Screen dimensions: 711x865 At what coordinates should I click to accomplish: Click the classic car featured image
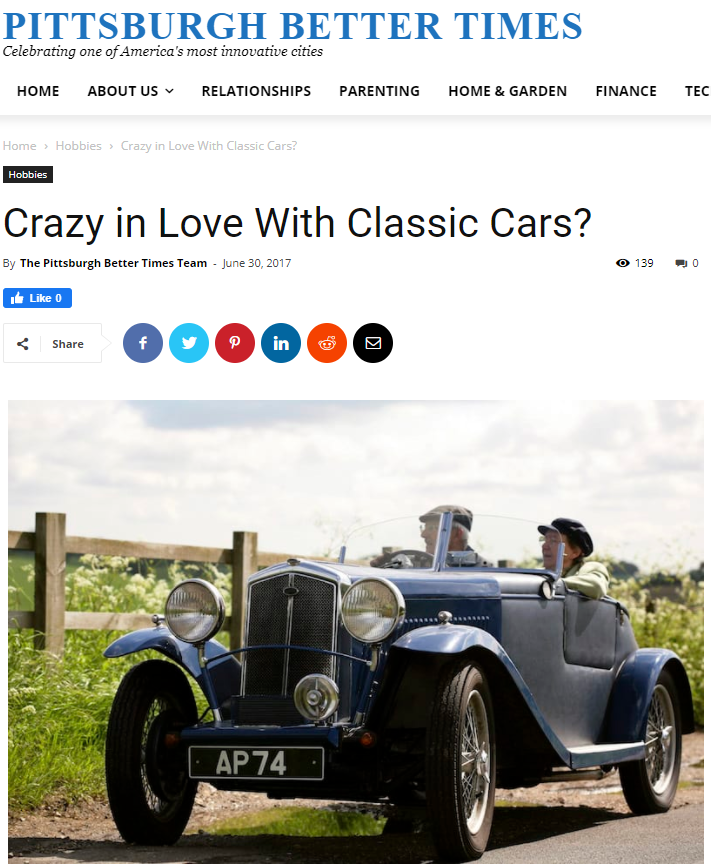(356, 632)
